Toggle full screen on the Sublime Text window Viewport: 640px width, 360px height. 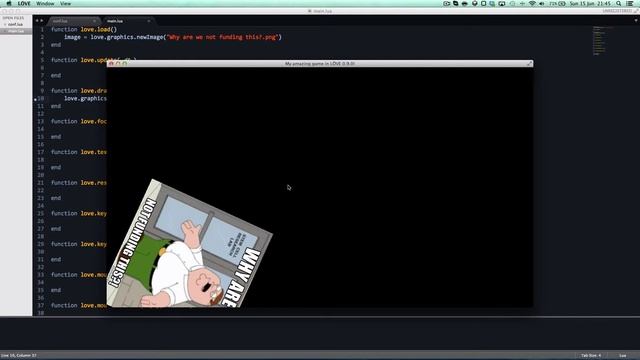[x=636, y=11]
